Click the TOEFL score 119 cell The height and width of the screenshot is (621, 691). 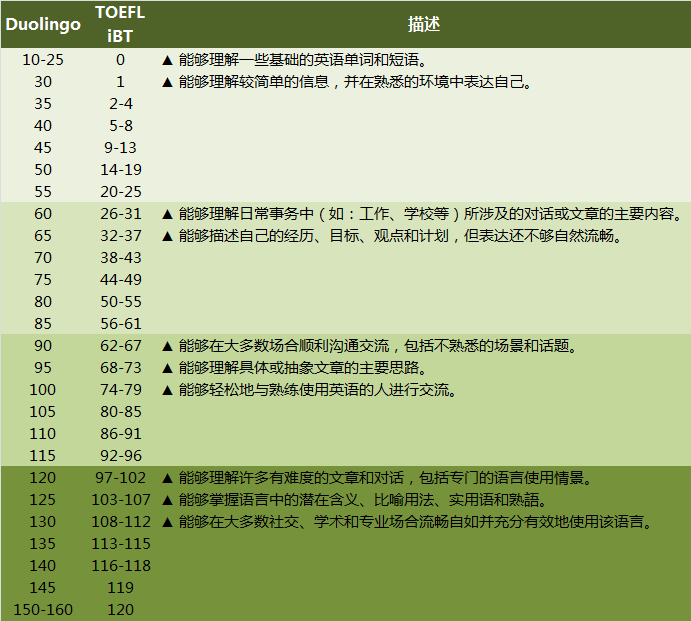point(120,588)
